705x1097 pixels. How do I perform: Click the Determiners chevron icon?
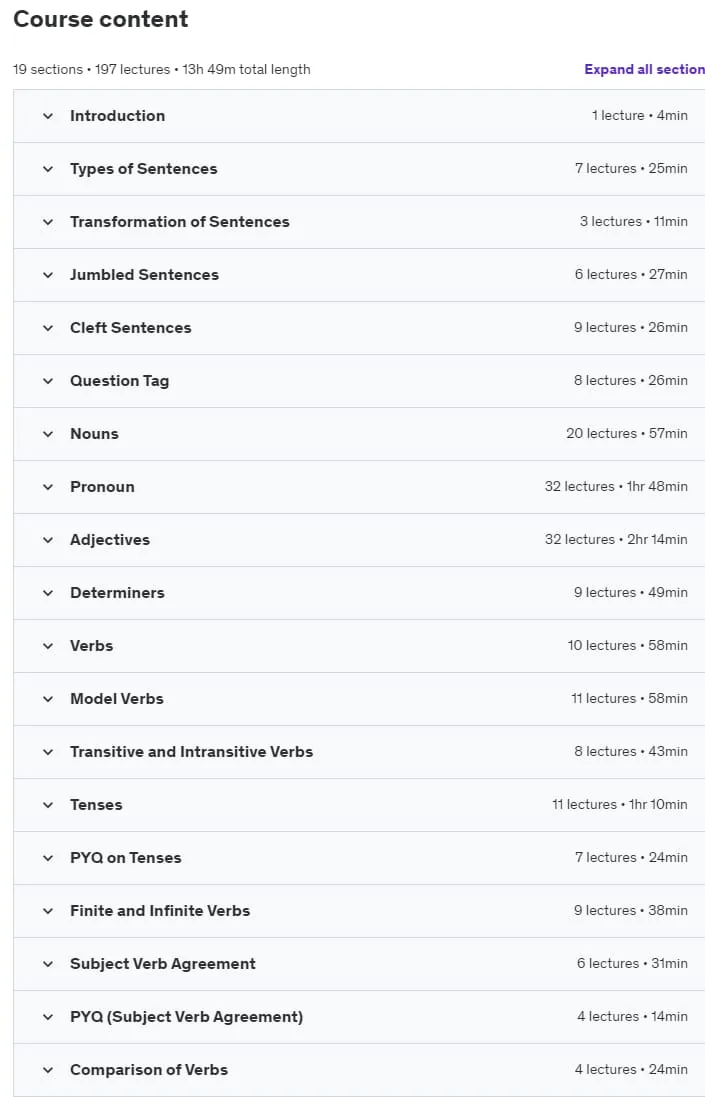[x=48, y=593]
